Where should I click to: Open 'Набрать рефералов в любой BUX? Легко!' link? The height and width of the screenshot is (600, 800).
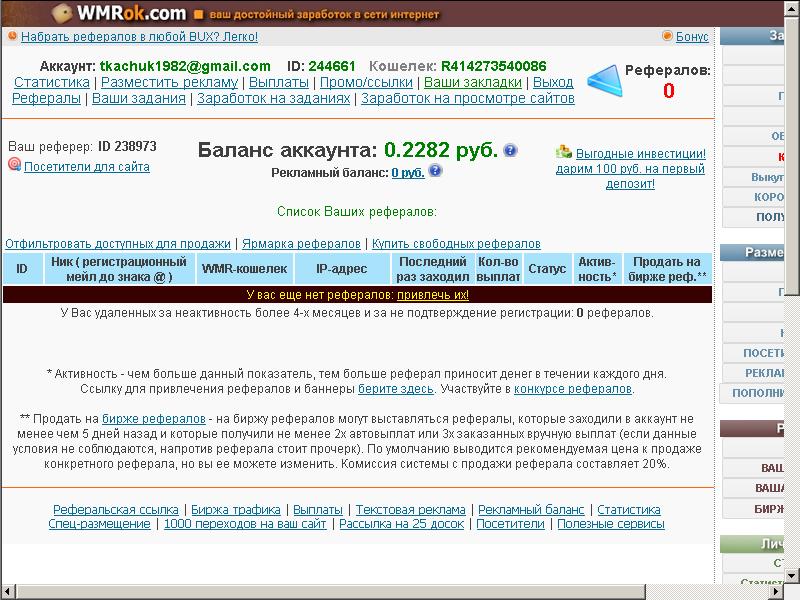pyautogui.click(x=139, y=37)
